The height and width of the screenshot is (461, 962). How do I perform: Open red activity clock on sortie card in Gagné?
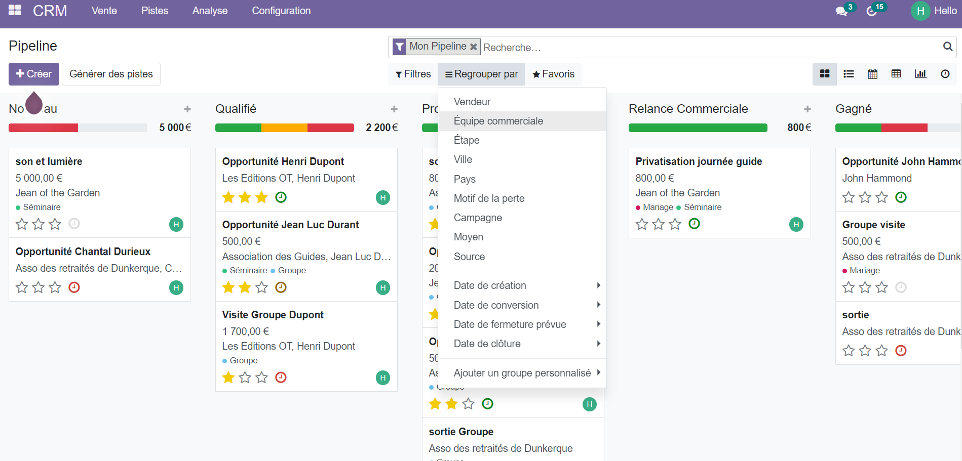(901, 351)
